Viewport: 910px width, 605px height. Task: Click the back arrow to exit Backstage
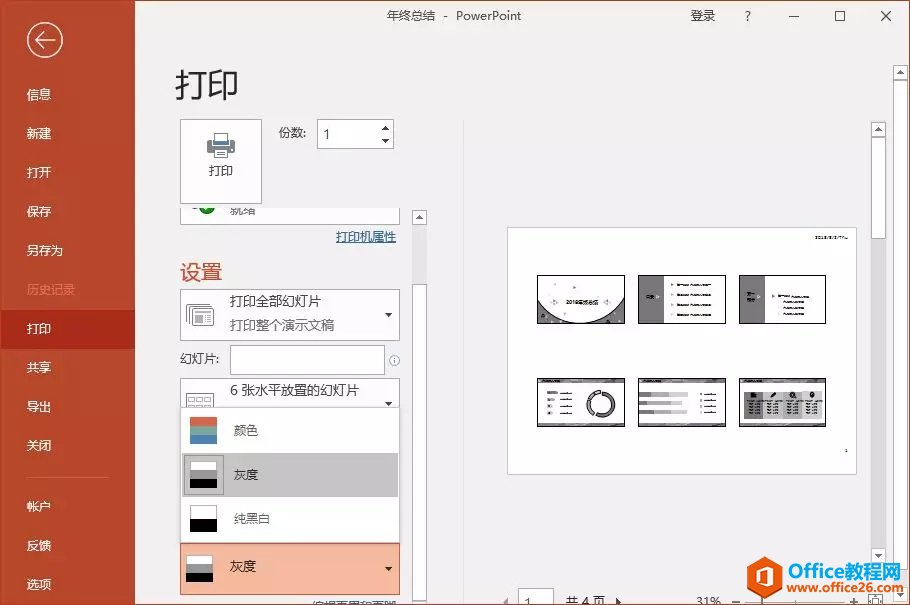45,40
